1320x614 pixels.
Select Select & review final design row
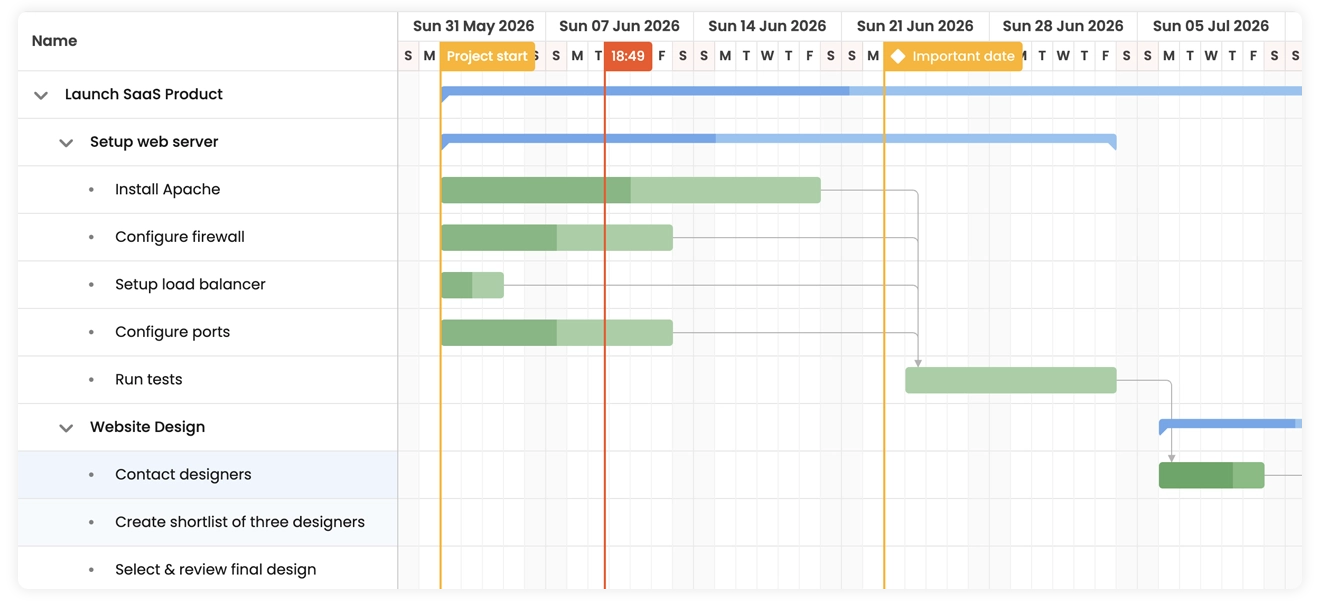tap(208, 569)
